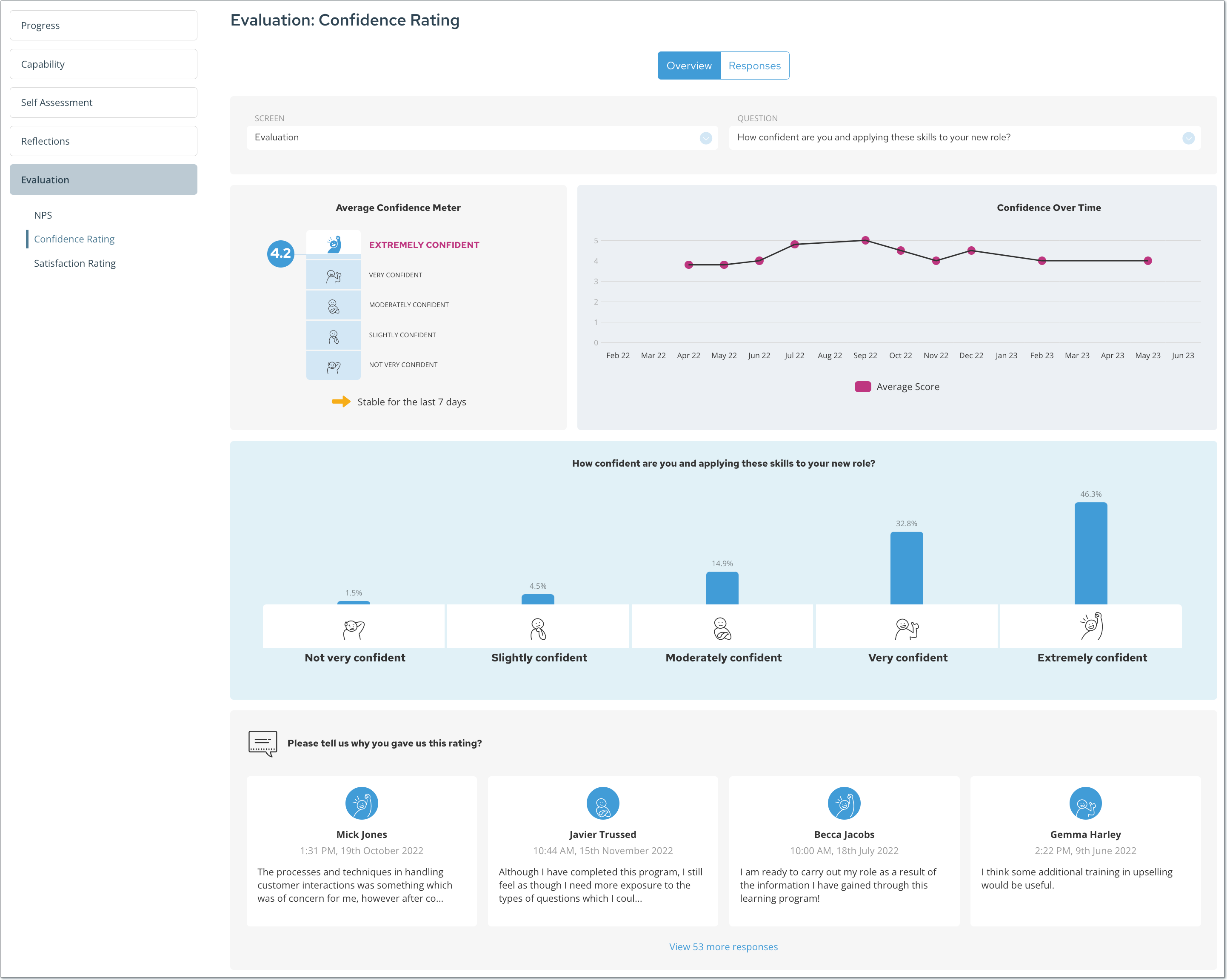
Task: Go to the NPS sub-item
Action: (x=43, y=215)
